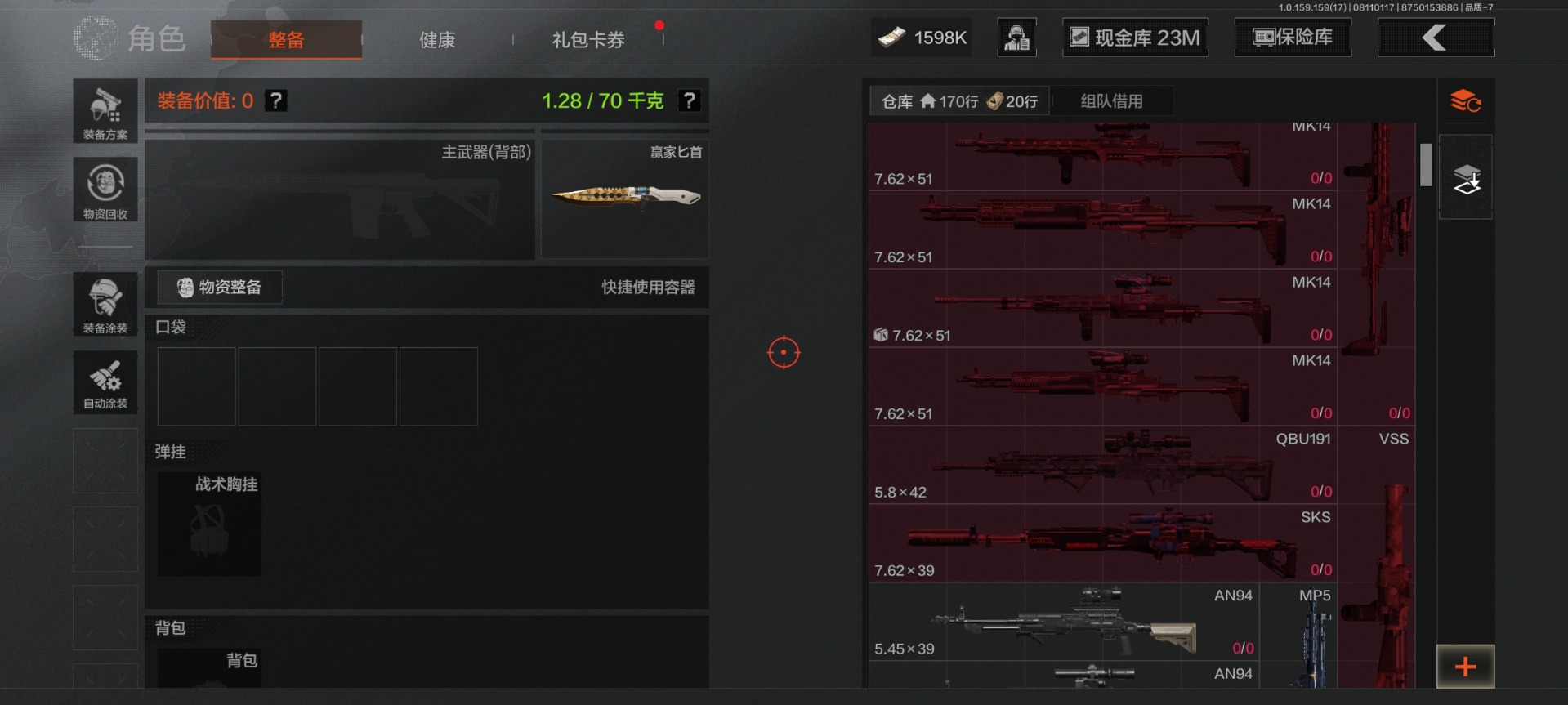Switch to the 健康 tab
The width and height of the screenshot is (1568, 705).
point(437,39)
